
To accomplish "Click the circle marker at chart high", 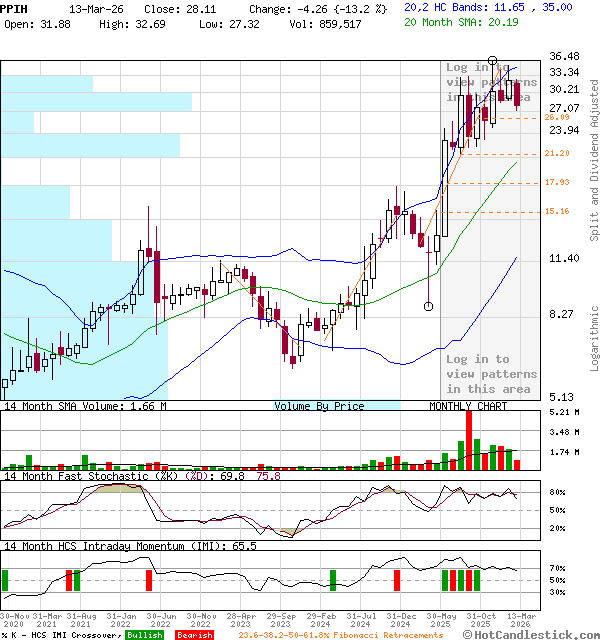I will (492, 61).
